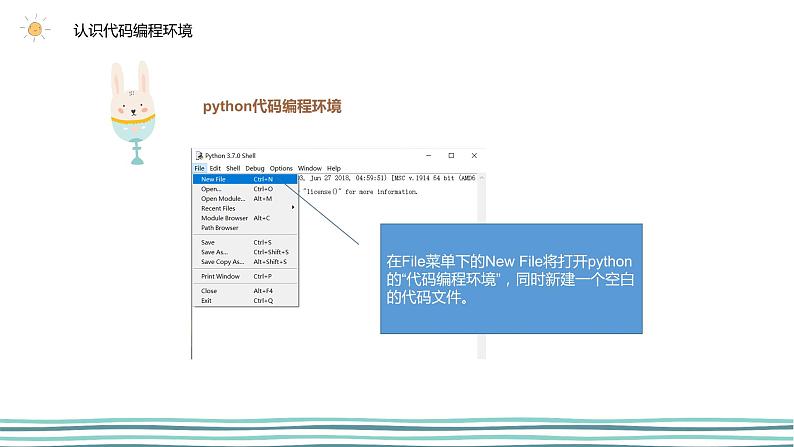Screen dimensions: 794x447
Task: Close the Python 3.7.0 Shell window
Action: pyautogui.click(x=474, y=155)
